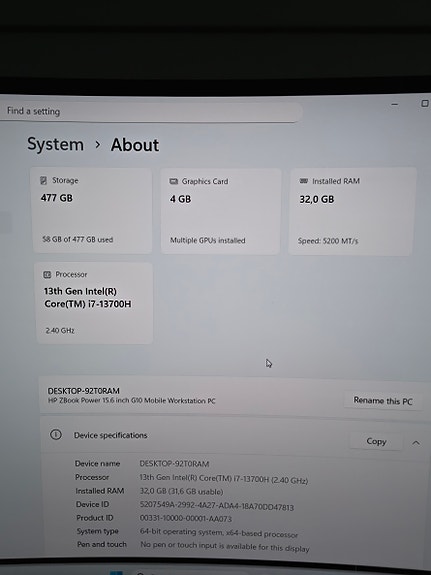Open the Processor card
The image size is (431, 575).
point(95,303)
